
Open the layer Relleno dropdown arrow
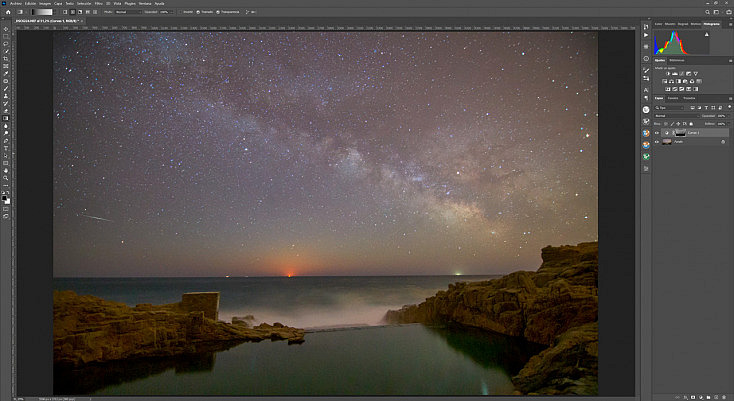729,124
